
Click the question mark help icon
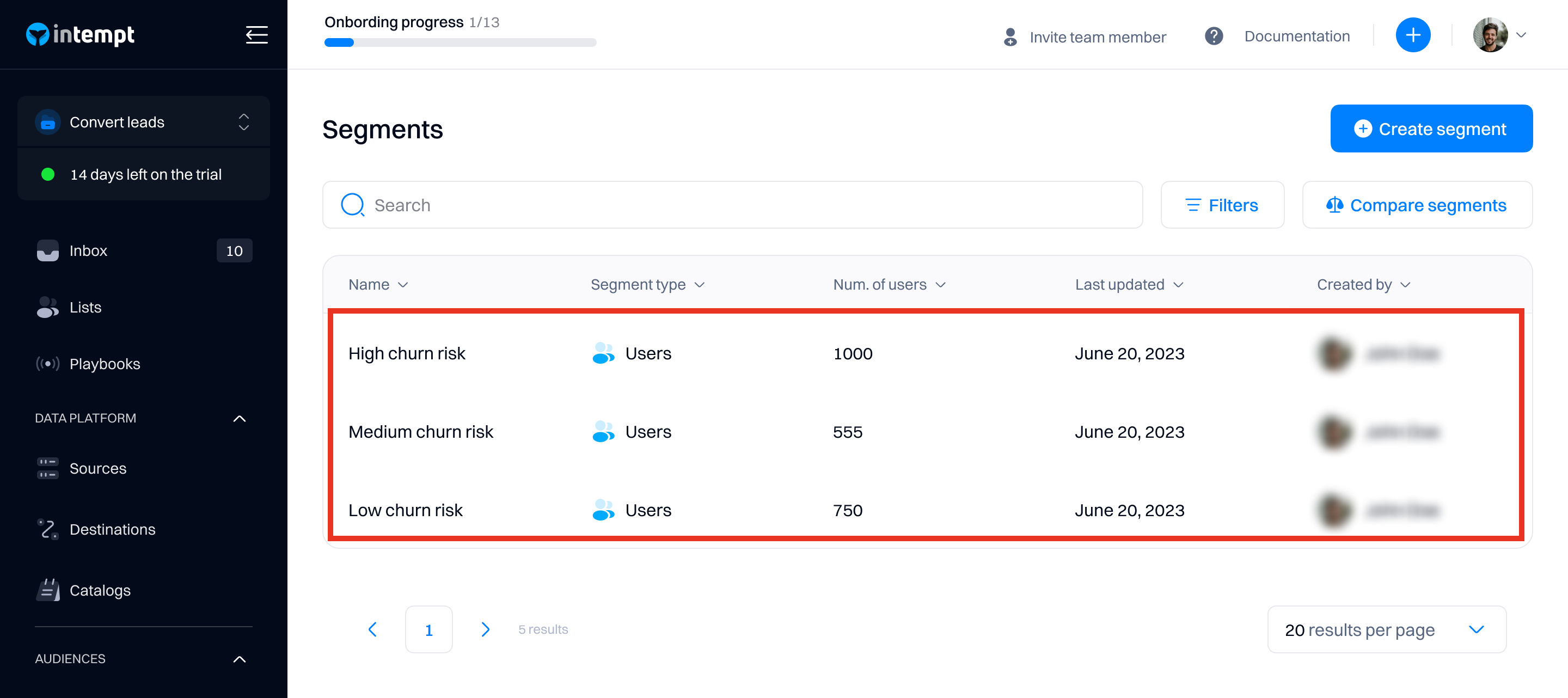pyautogui.click(x=1213, y=36)
